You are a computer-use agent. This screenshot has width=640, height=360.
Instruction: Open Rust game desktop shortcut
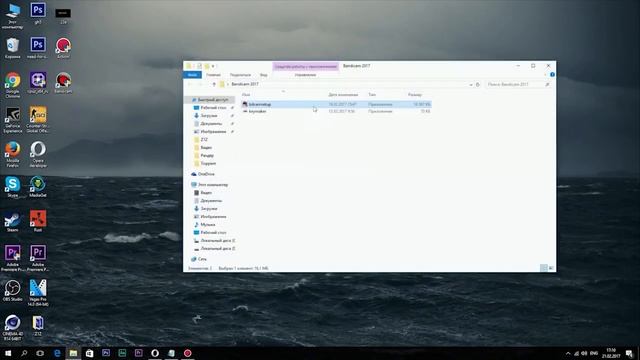point(38,222)
